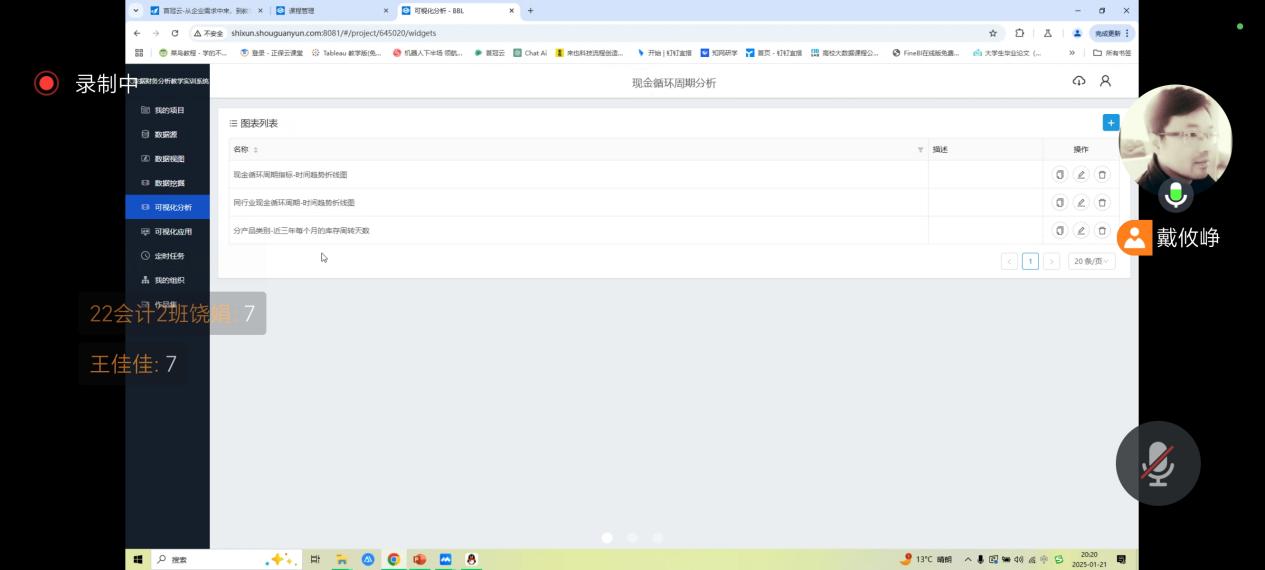Copy the 现金循环周期指标-时间趋势折线图 chart

1060,175
